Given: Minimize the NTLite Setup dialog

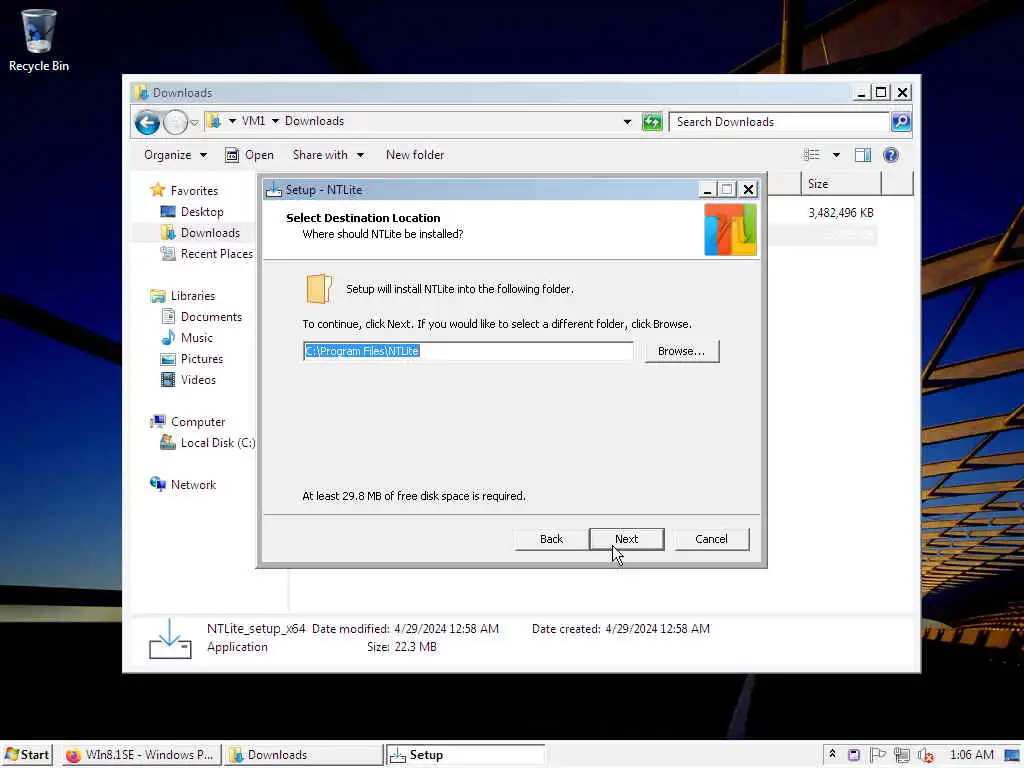Looking at the screenshot, I should pyautogui.click(x=707, y=189).
